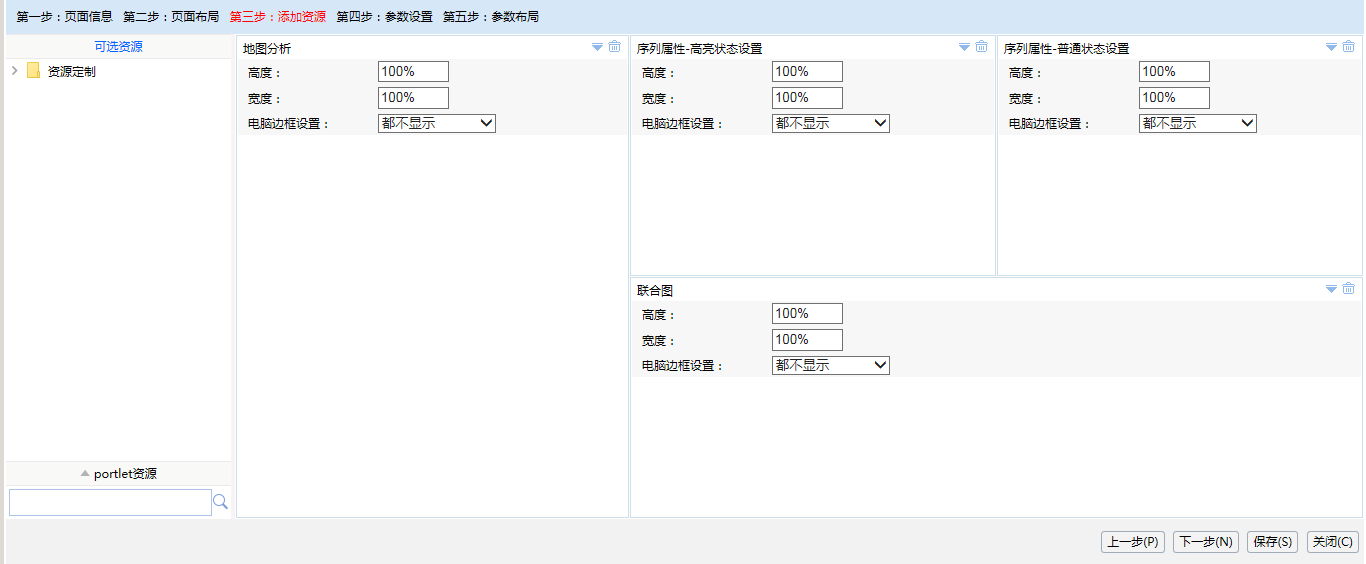This screenshot has width=1366, height=564.
Task: Open 电脑边框设置 dropdown in 序列属性-普通状态设置 panel
Action: (x=1198, y=123)
